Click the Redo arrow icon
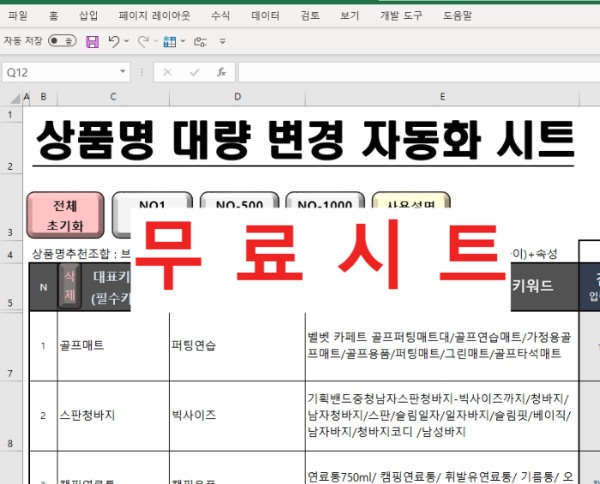This screenshot has height=484, width=600. click(x=143, y=41)
